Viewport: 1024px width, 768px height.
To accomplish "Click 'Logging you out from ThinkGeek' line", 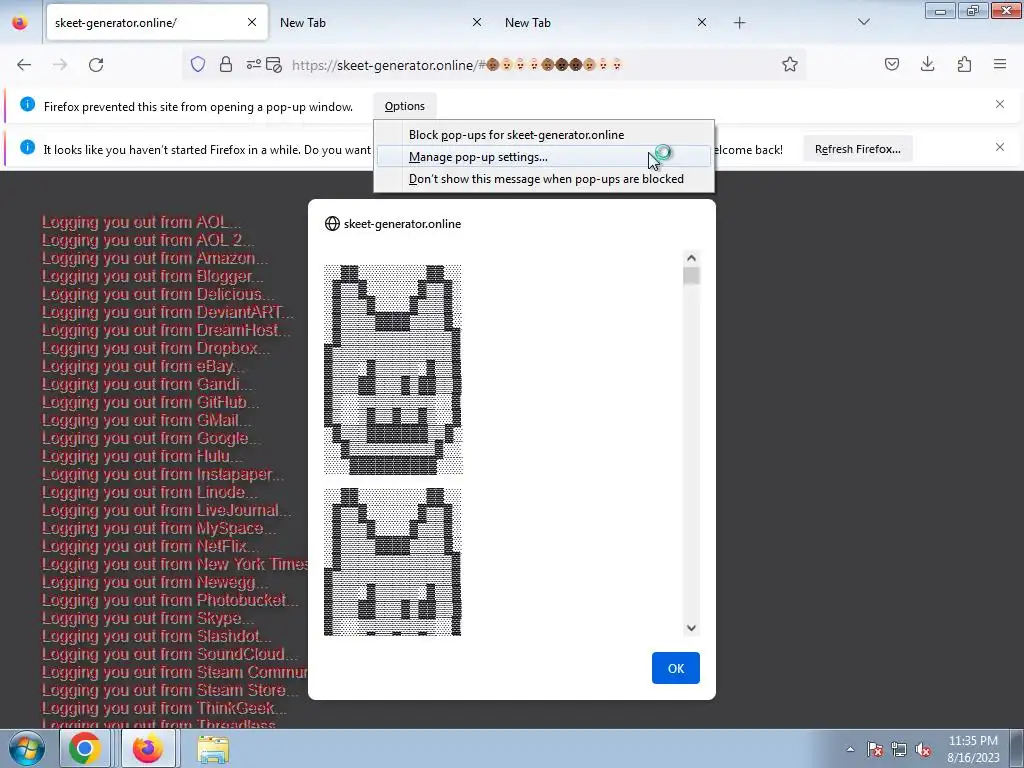I will pyautogui.click(x=165, y=708).
